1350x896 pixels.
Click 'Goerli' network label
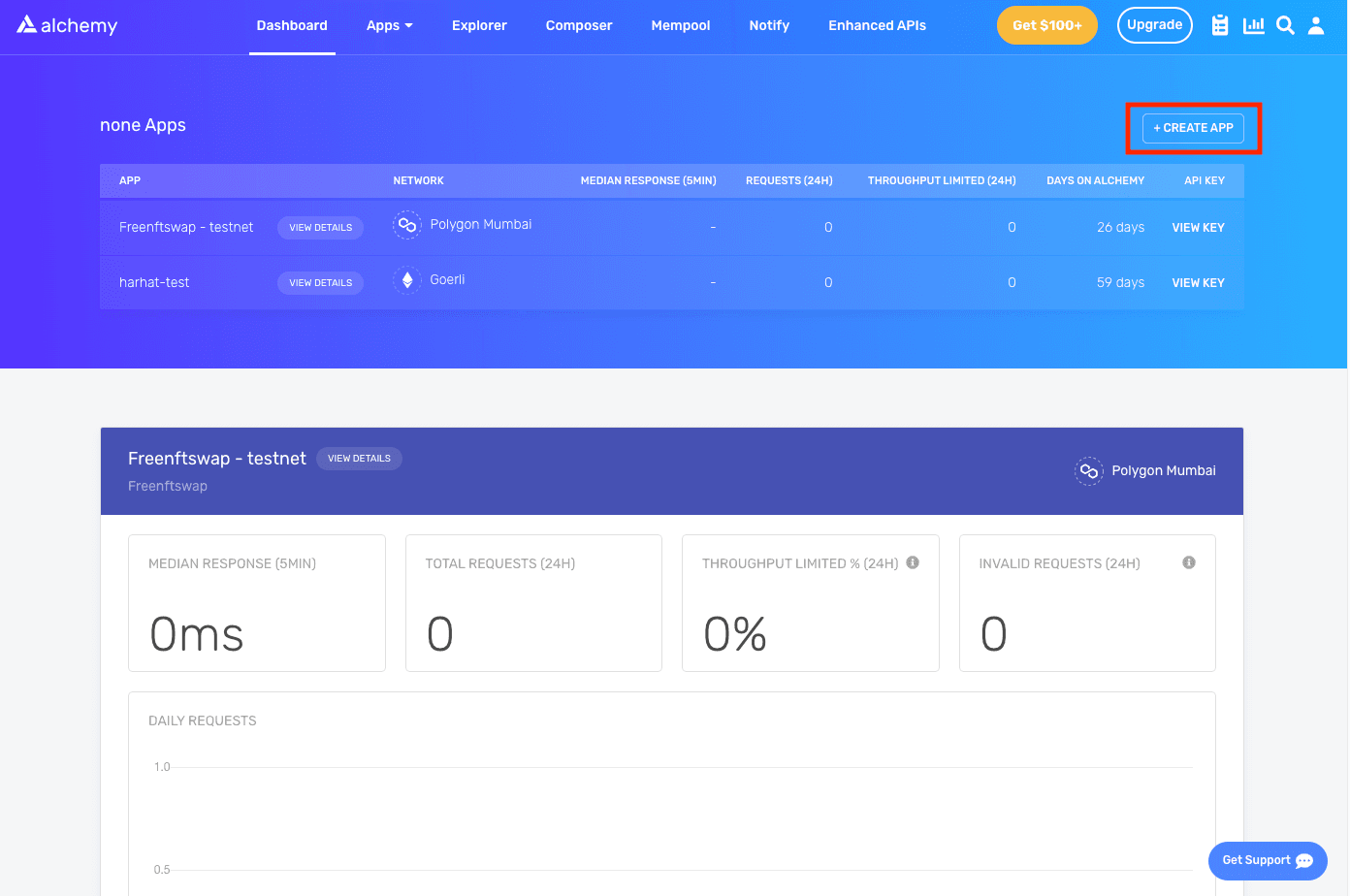coord(447,279)
